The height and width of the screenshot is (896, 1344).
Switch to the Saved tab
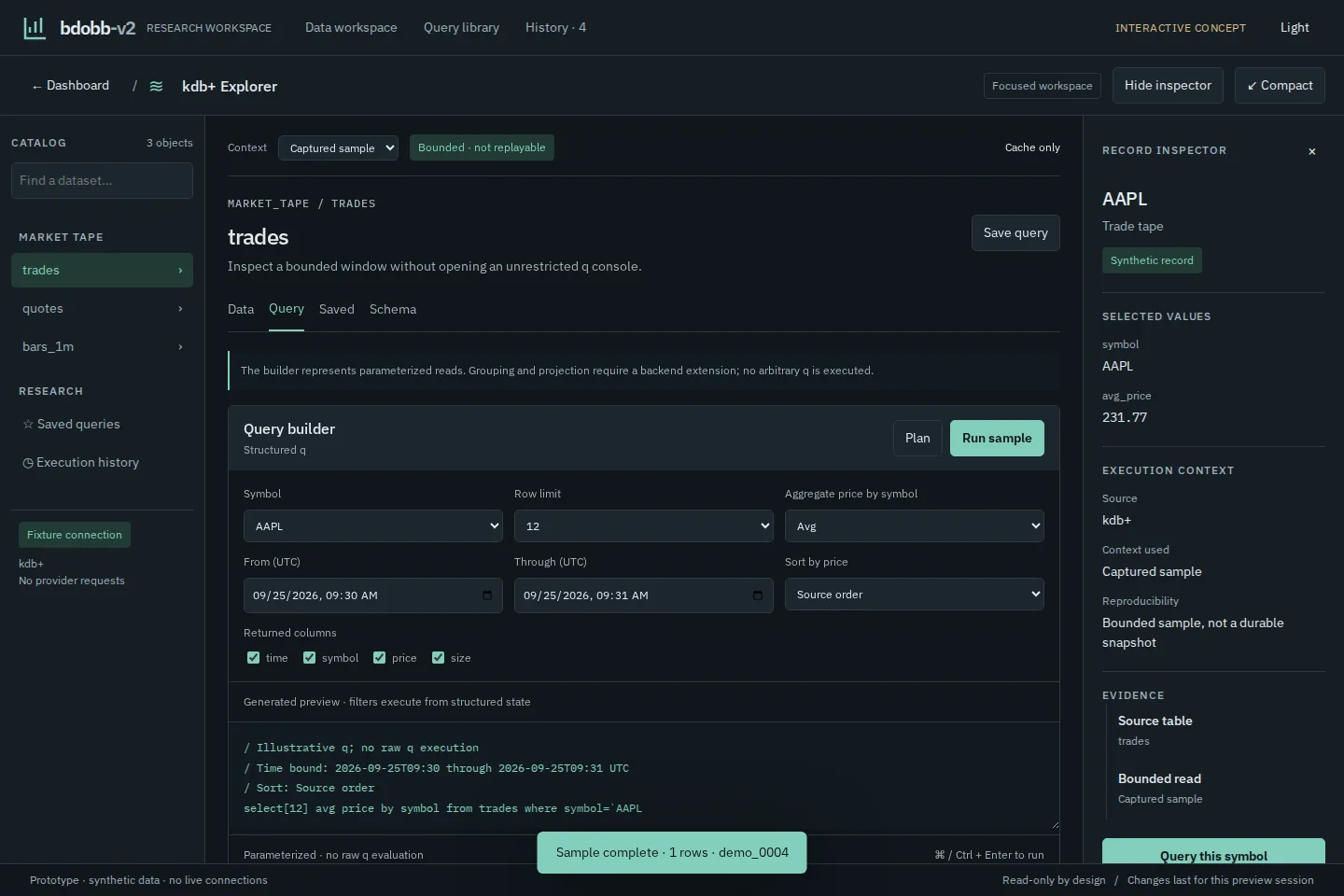coord(337,309)
